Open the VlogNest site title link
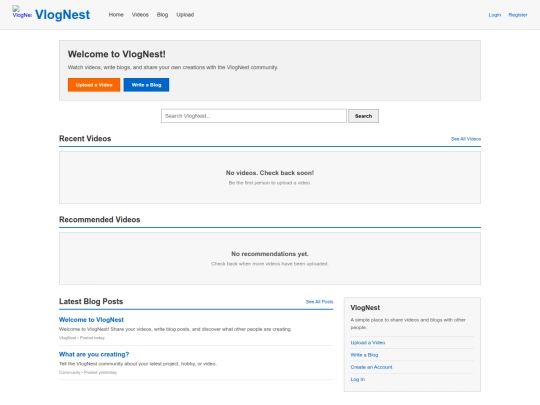The width and height of the screenshot is (540, 405). [x=62, y=15]
